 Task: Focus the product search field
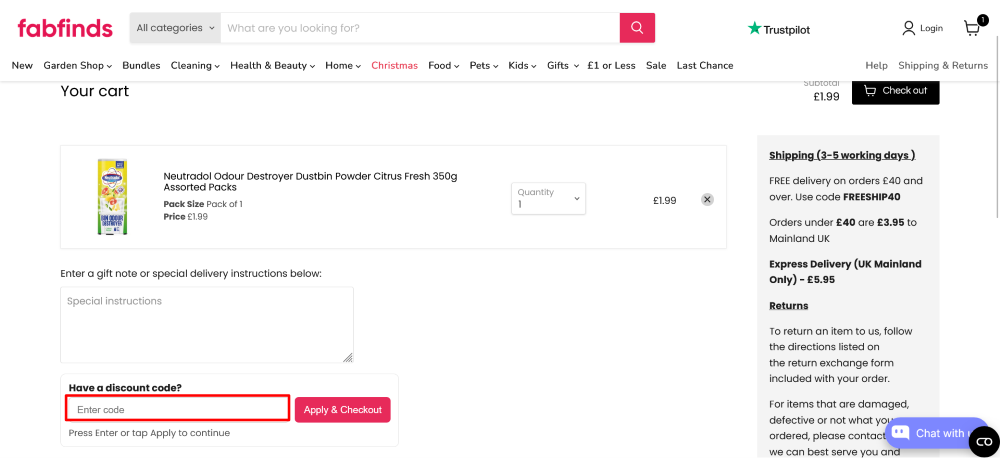pos(420,28)
